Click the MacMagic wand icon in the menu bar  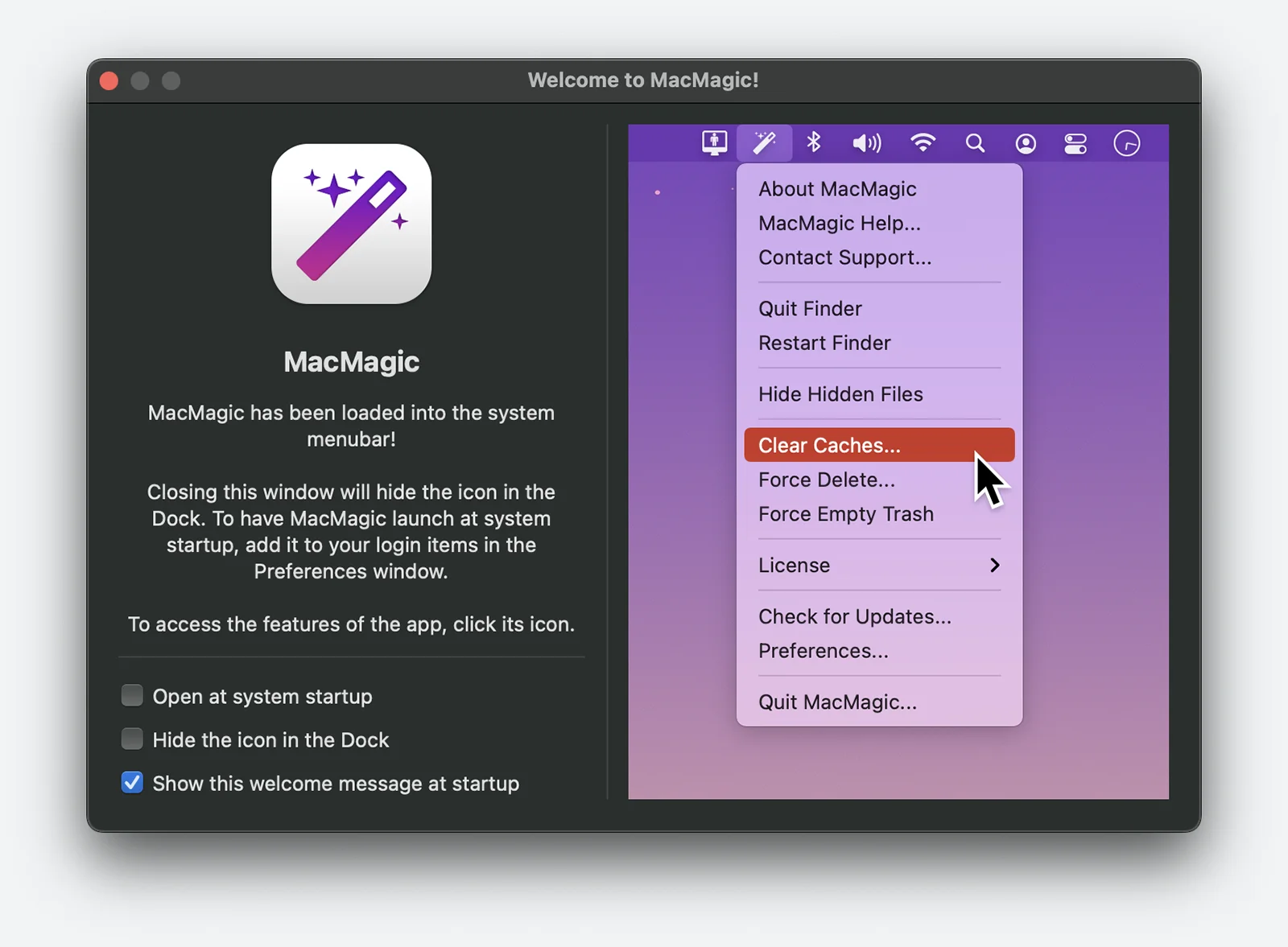pyautogui.click(x=764, y=143)
